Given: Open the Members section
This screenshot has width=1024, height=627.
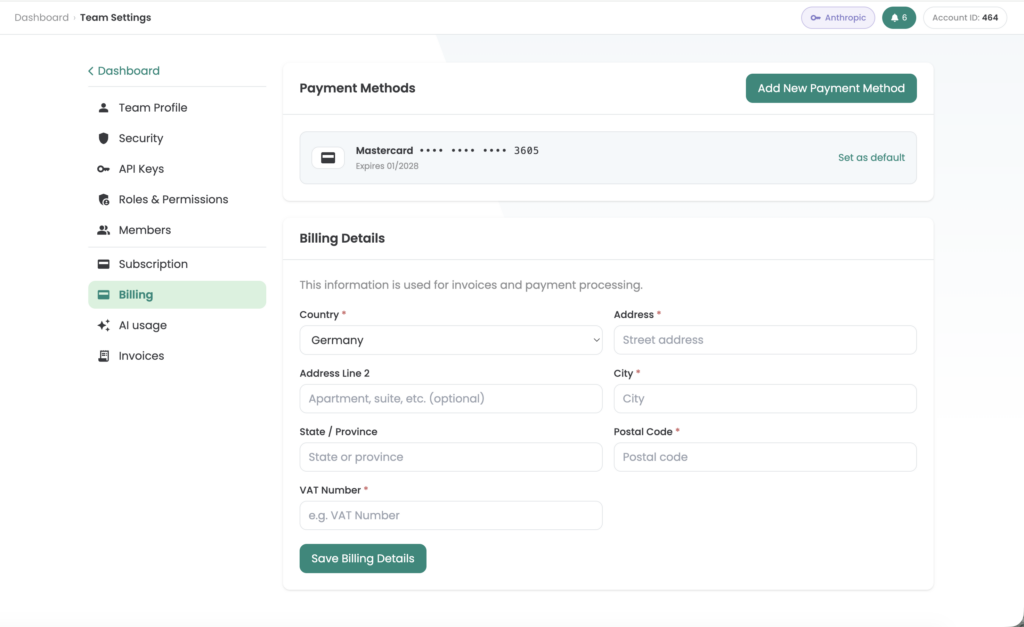Looking at the screenshot, I should click(177, 230).
